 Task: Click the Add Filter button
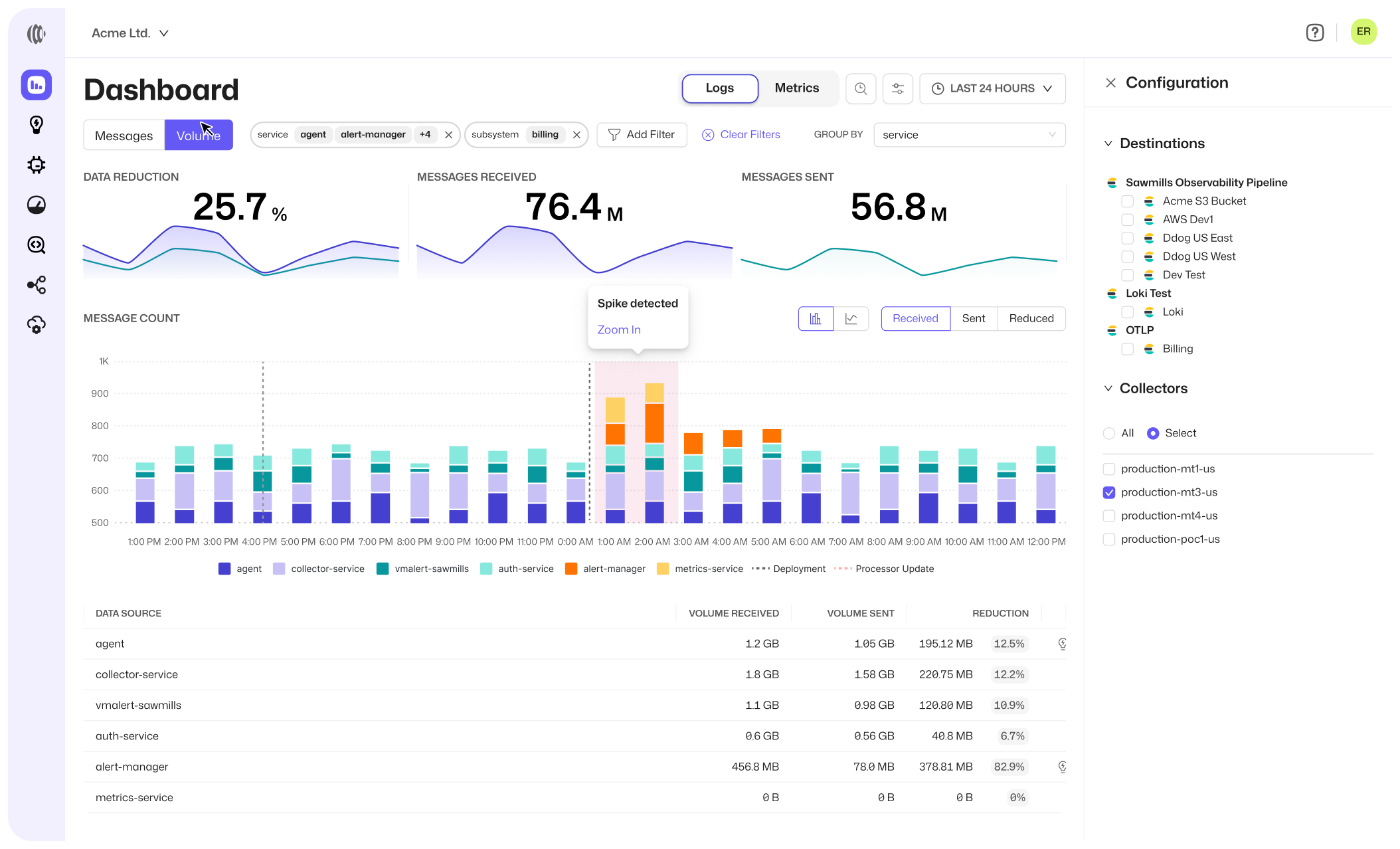tap(642, 135)
